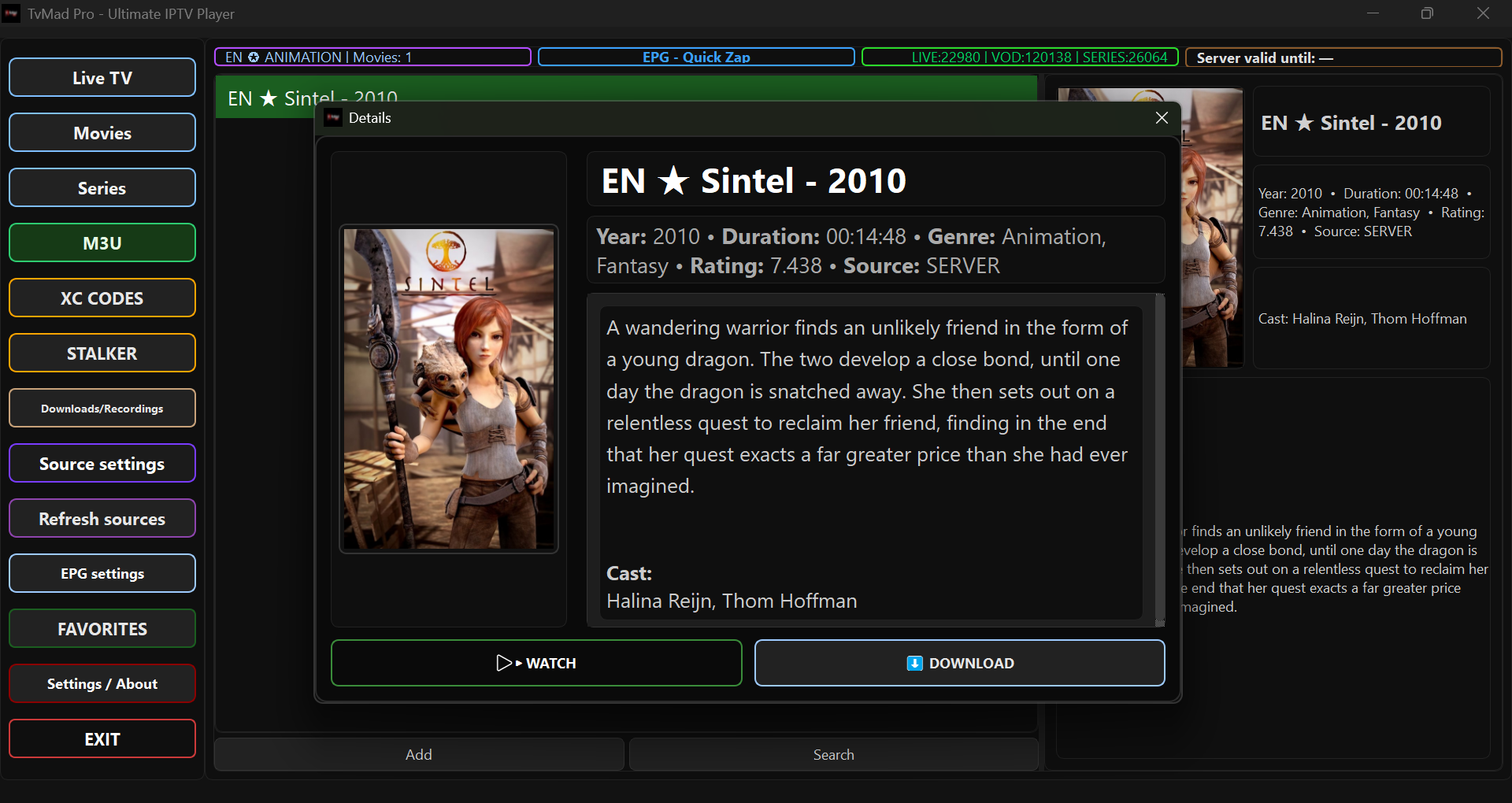Open Source settings
The height and width of the screenshot is (803, 1512).
tap(102, 464)
